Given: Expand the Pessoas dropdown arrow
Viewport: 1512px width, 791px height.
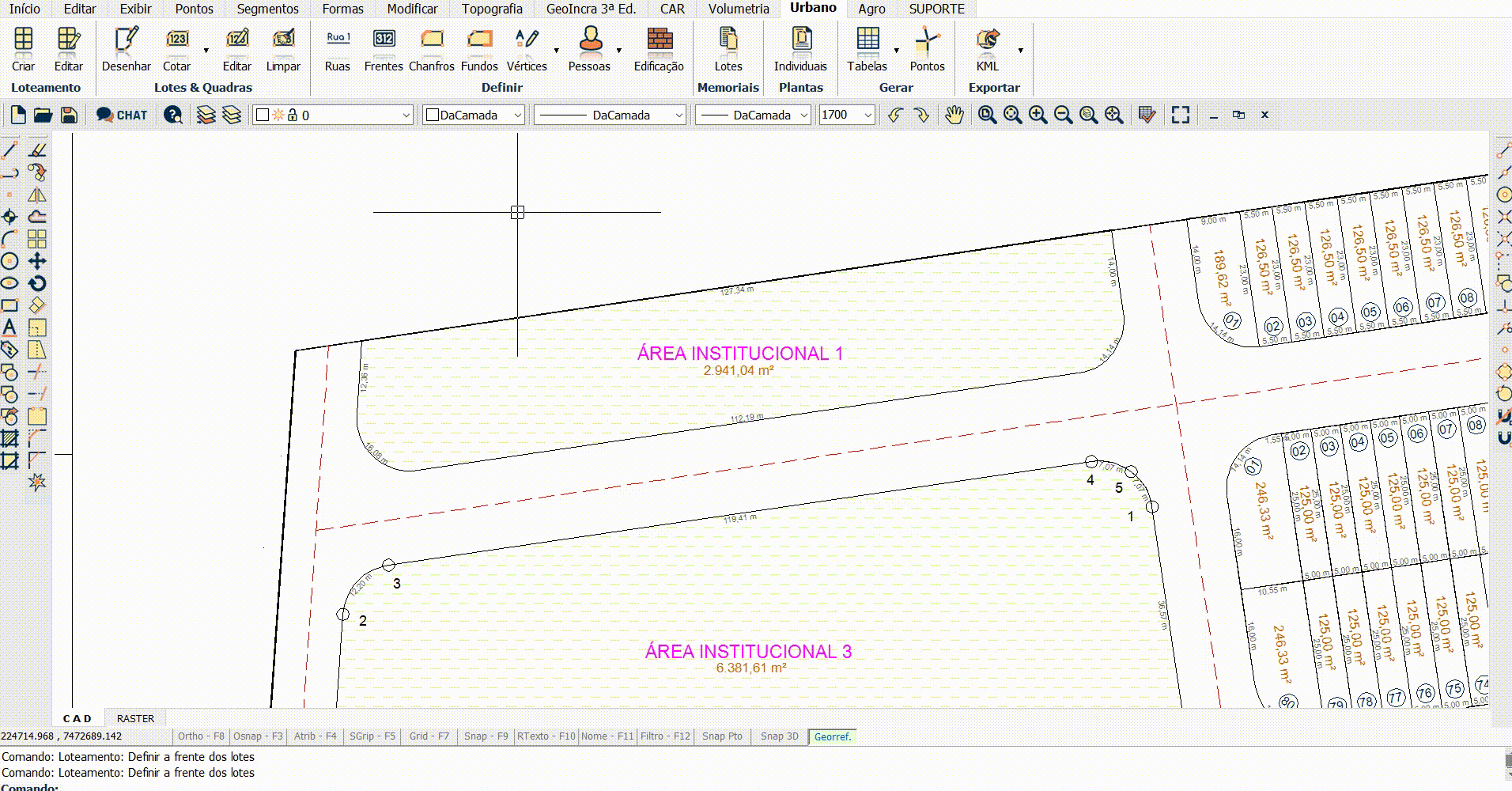Looking at the screenshot, I should tap(619, 51).
